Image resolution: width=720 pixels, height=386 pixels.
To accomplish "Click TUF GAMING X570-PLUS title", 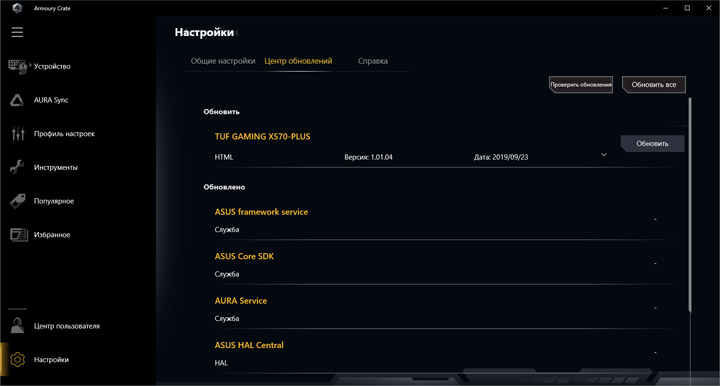I will click(x=262, y=136).
